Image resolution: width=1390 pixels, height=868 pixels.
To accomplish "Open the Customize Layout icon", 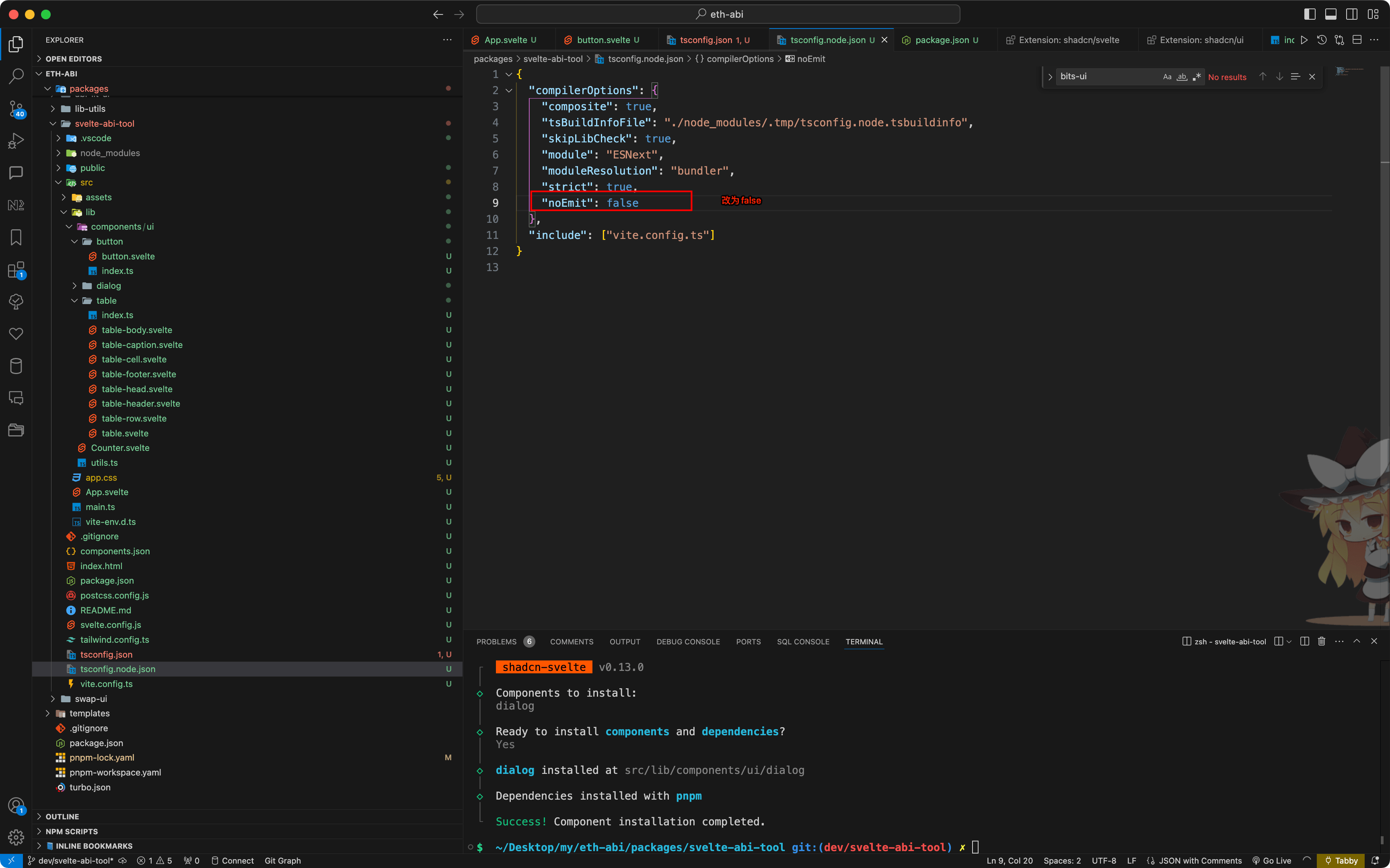I will pos(1374,14).
